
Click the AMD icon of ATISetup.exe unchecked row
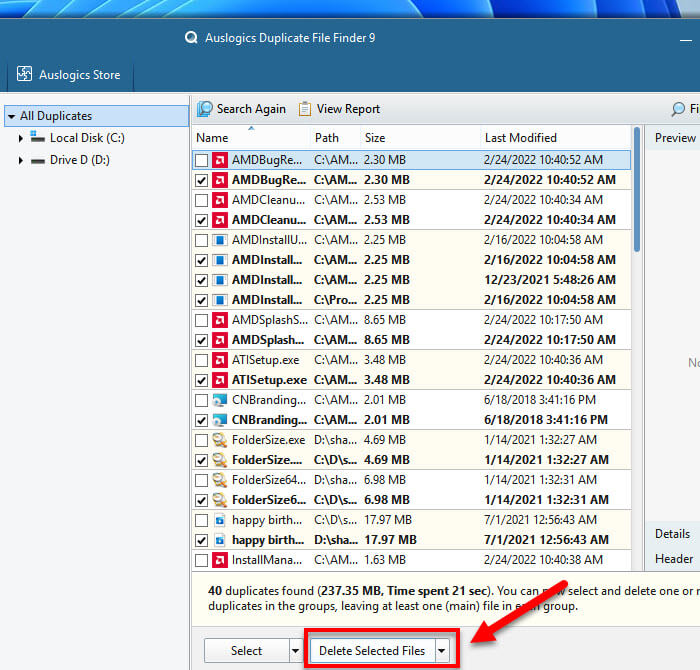219,360
